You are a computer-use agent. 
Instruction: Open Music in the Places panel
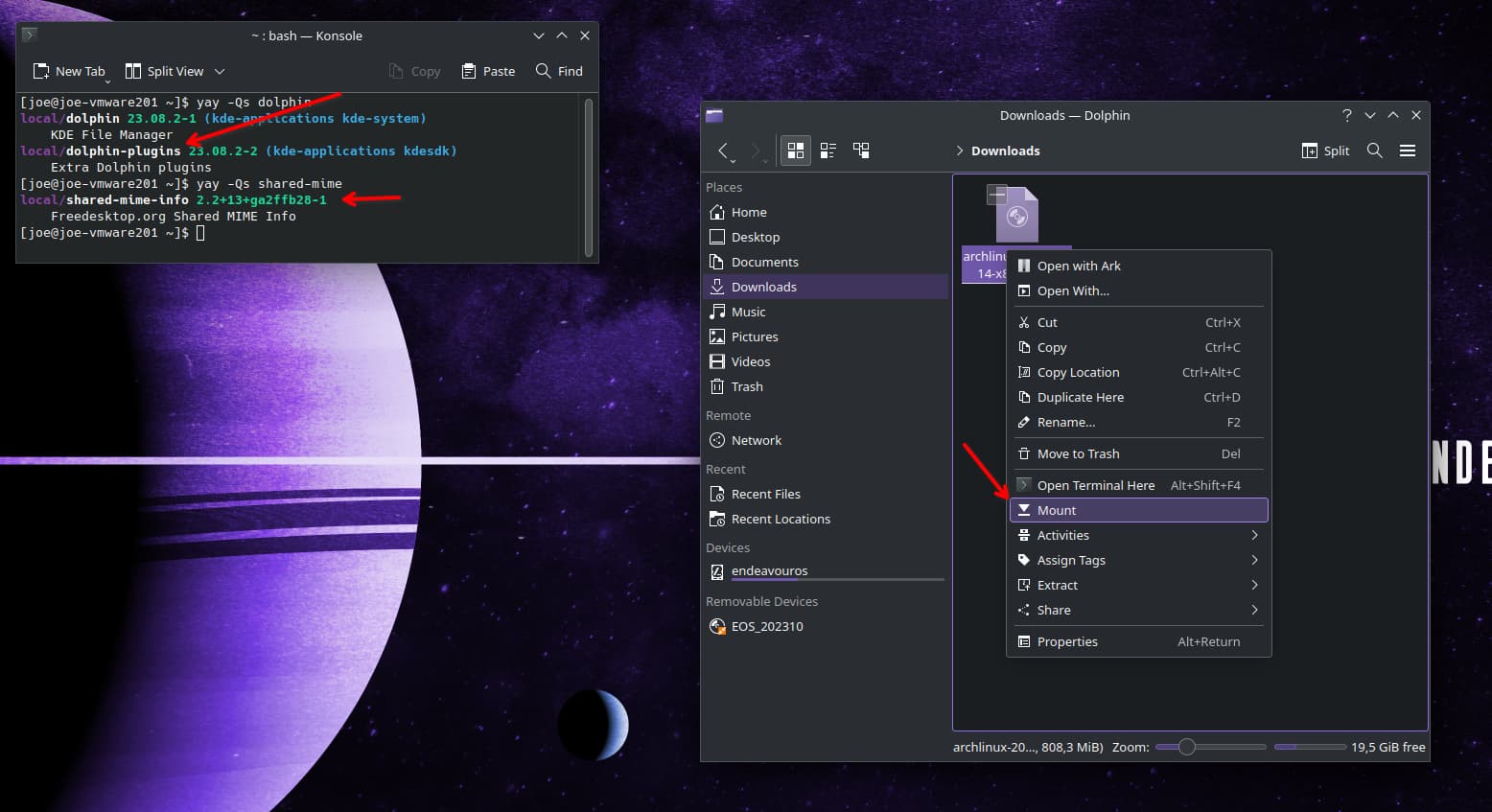(x=827, y=312)
